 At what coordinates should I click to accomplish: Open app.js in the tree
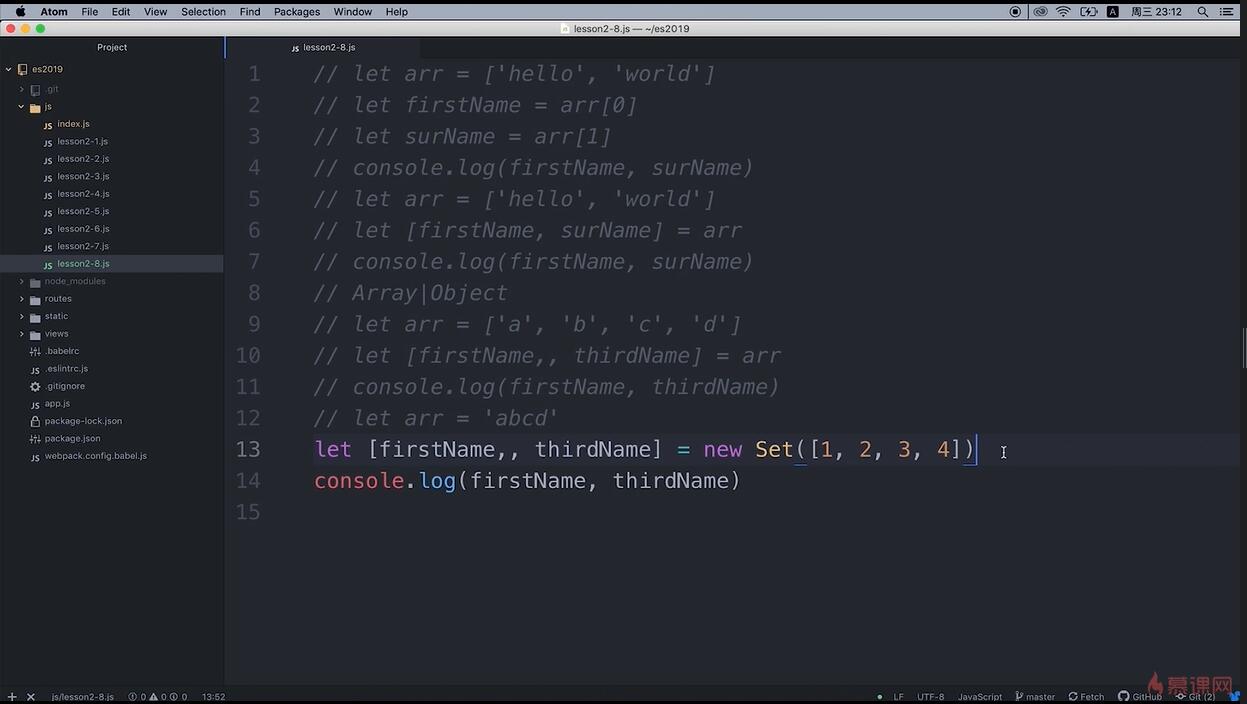click(x=57, y=404)
